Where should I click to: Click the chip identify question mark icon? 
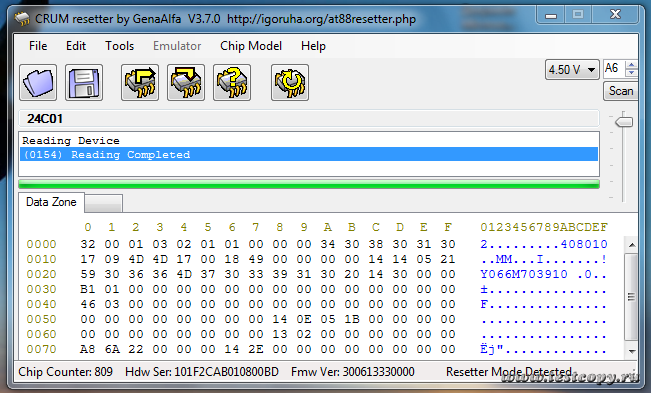(x=232, y=83)
